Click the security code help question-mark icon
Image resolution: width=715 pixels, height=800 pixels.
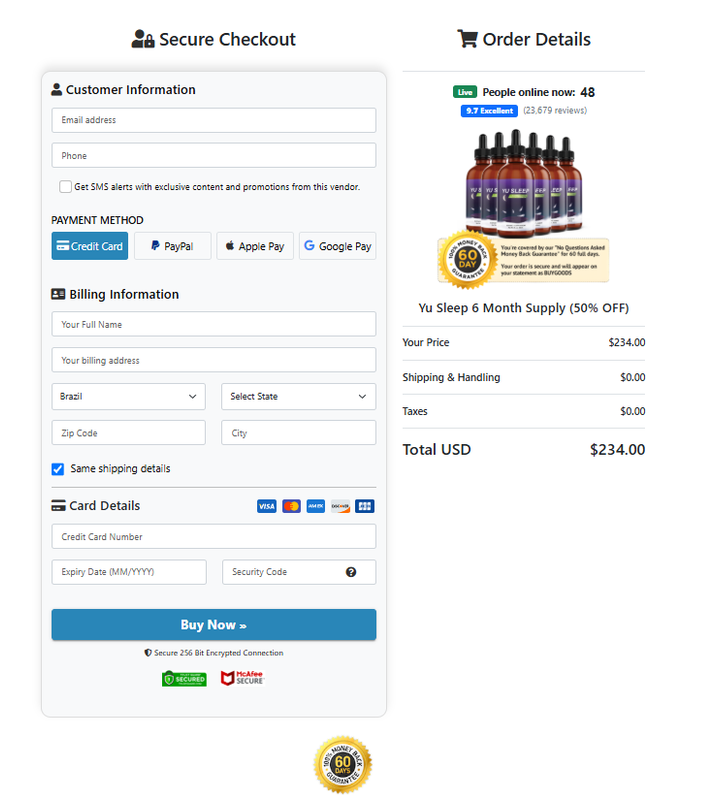(x=351, y=572)
